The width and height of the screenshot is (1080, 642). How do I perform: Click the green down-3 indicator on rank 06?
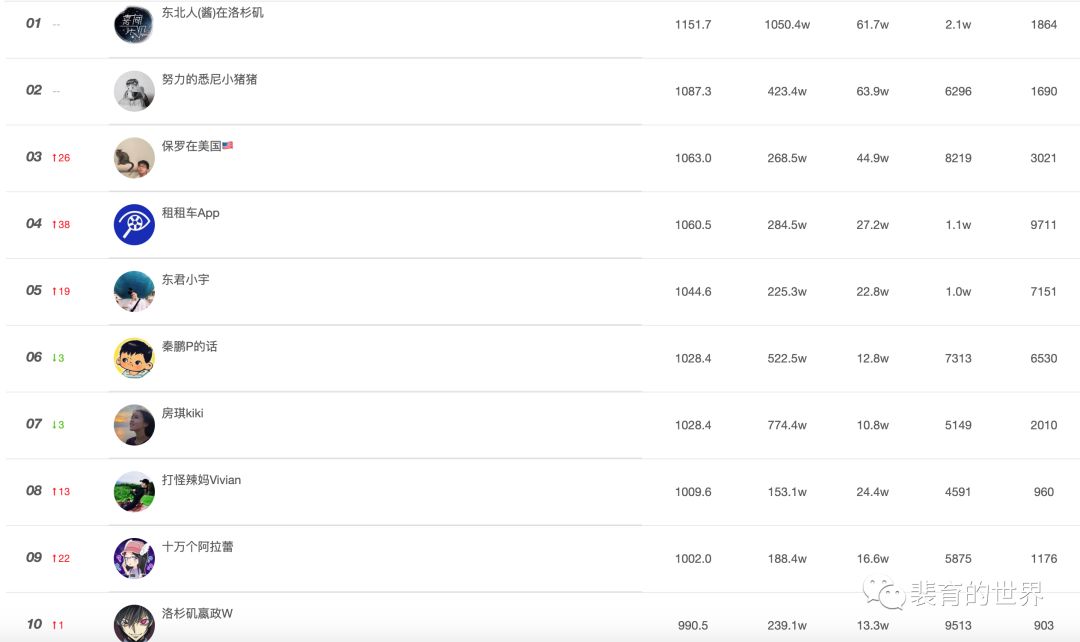(x=58, y=358)
